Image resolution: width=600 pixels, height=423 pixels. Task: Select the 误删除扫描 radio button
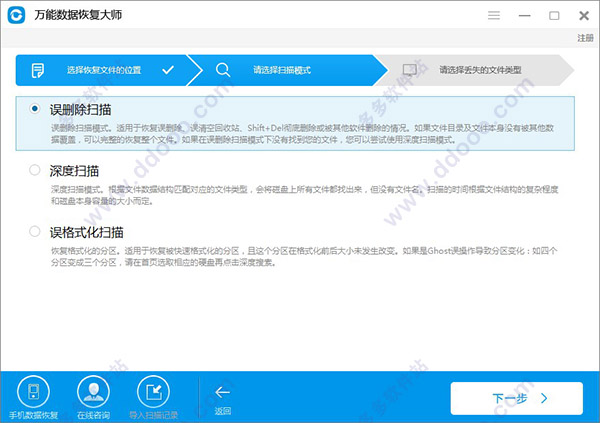pyautogui.click(x=34, y=109)
